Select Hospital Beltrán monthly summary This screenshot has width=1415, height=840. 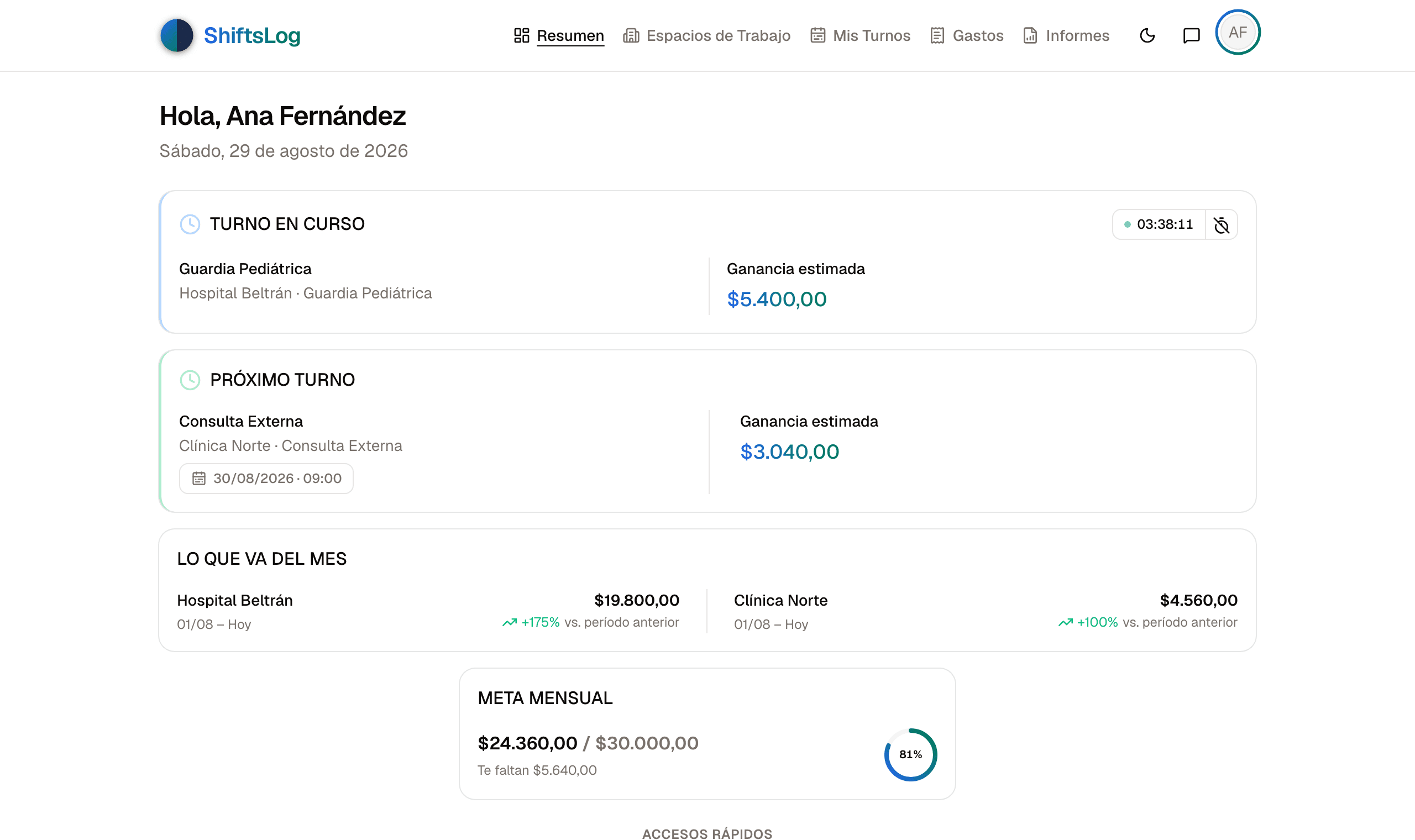428,611
